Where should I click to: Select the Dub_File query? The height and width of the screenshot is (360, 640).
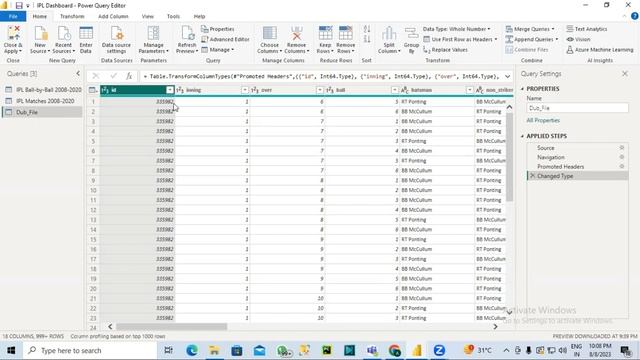(43, 112)
